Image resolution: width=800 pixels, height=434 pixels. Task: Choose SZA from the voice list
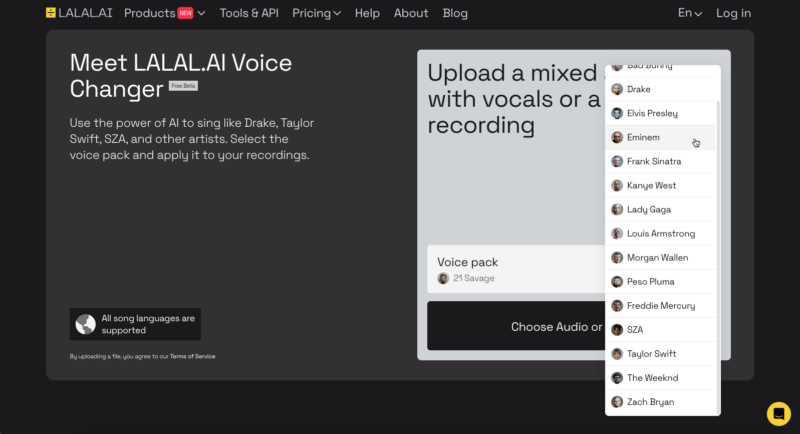(661, 329)
